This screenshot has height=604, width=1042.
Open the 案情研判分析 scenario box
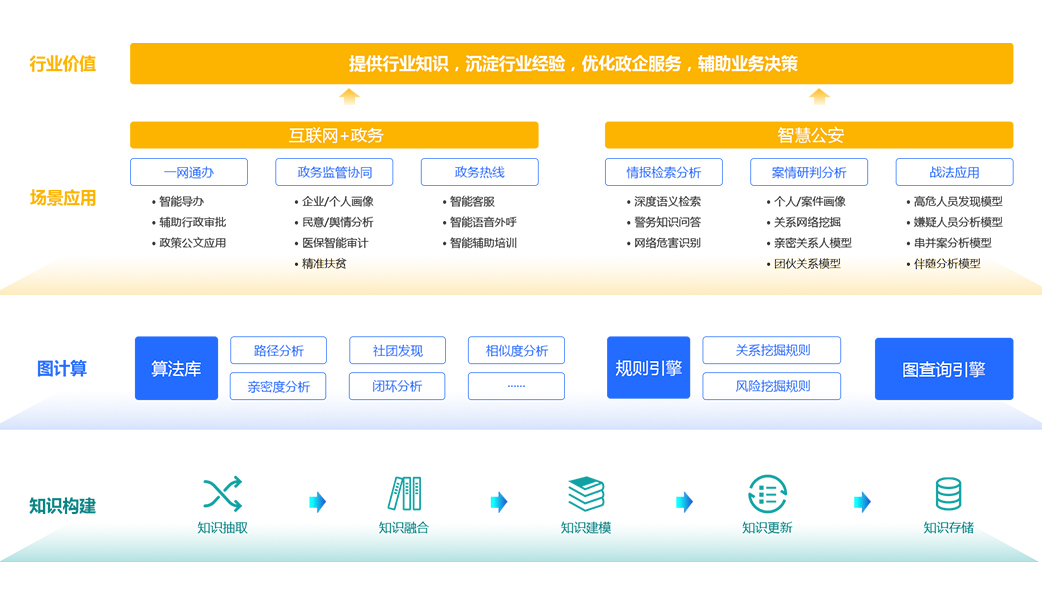(x=809, y=172)
